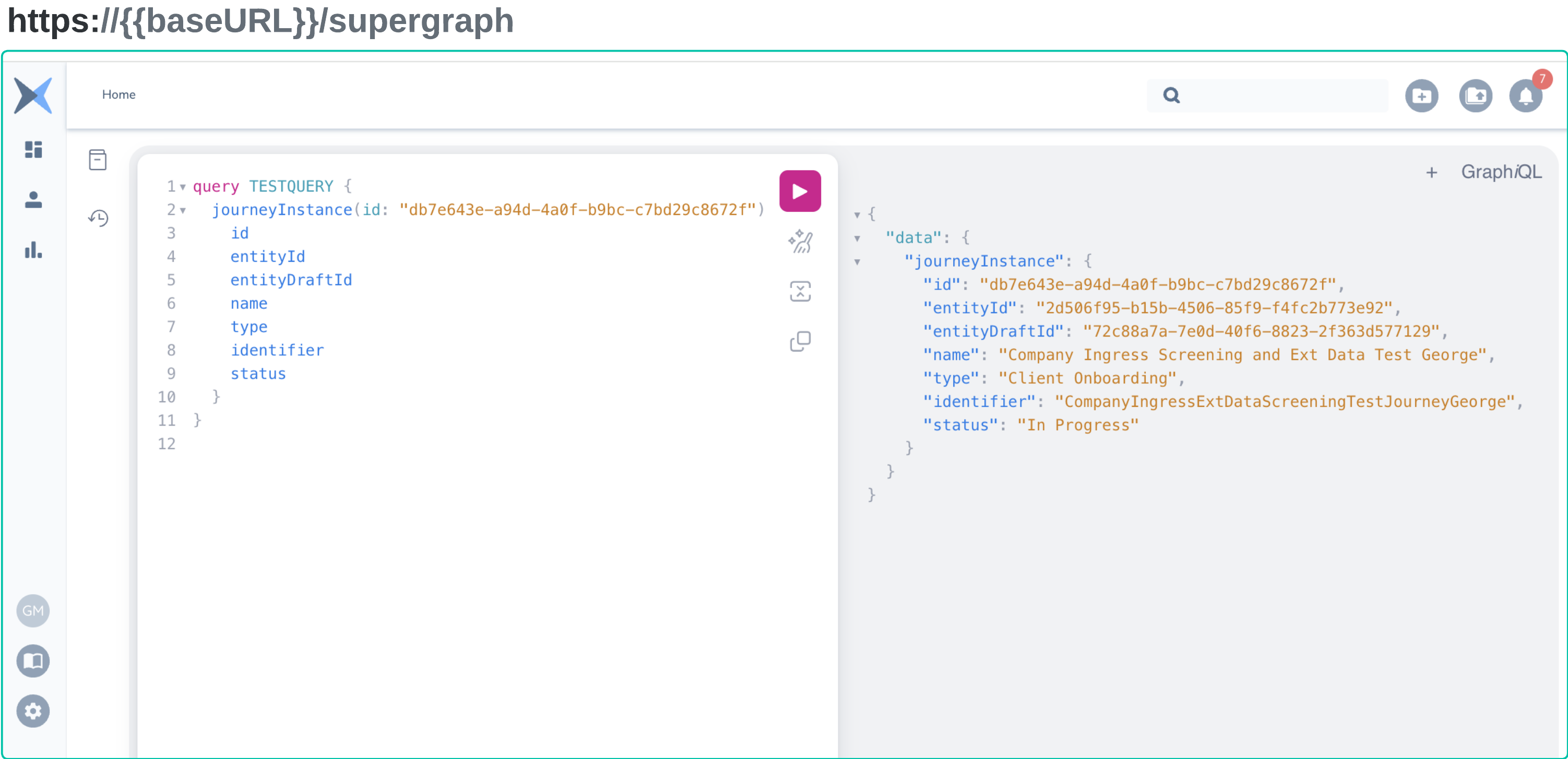Open the bar chart analytics icon
The width and height of the screenshot is (1568, 759).
pos(33,250)
